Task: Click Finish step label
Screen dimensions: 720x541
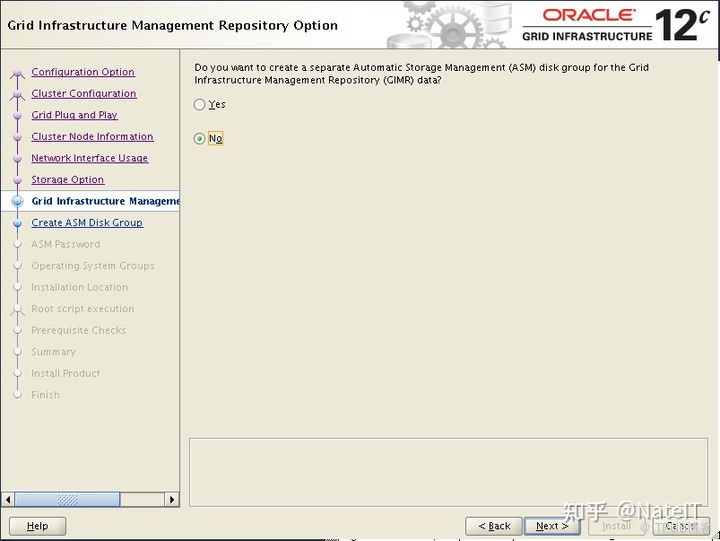Action: coord(45,395)
